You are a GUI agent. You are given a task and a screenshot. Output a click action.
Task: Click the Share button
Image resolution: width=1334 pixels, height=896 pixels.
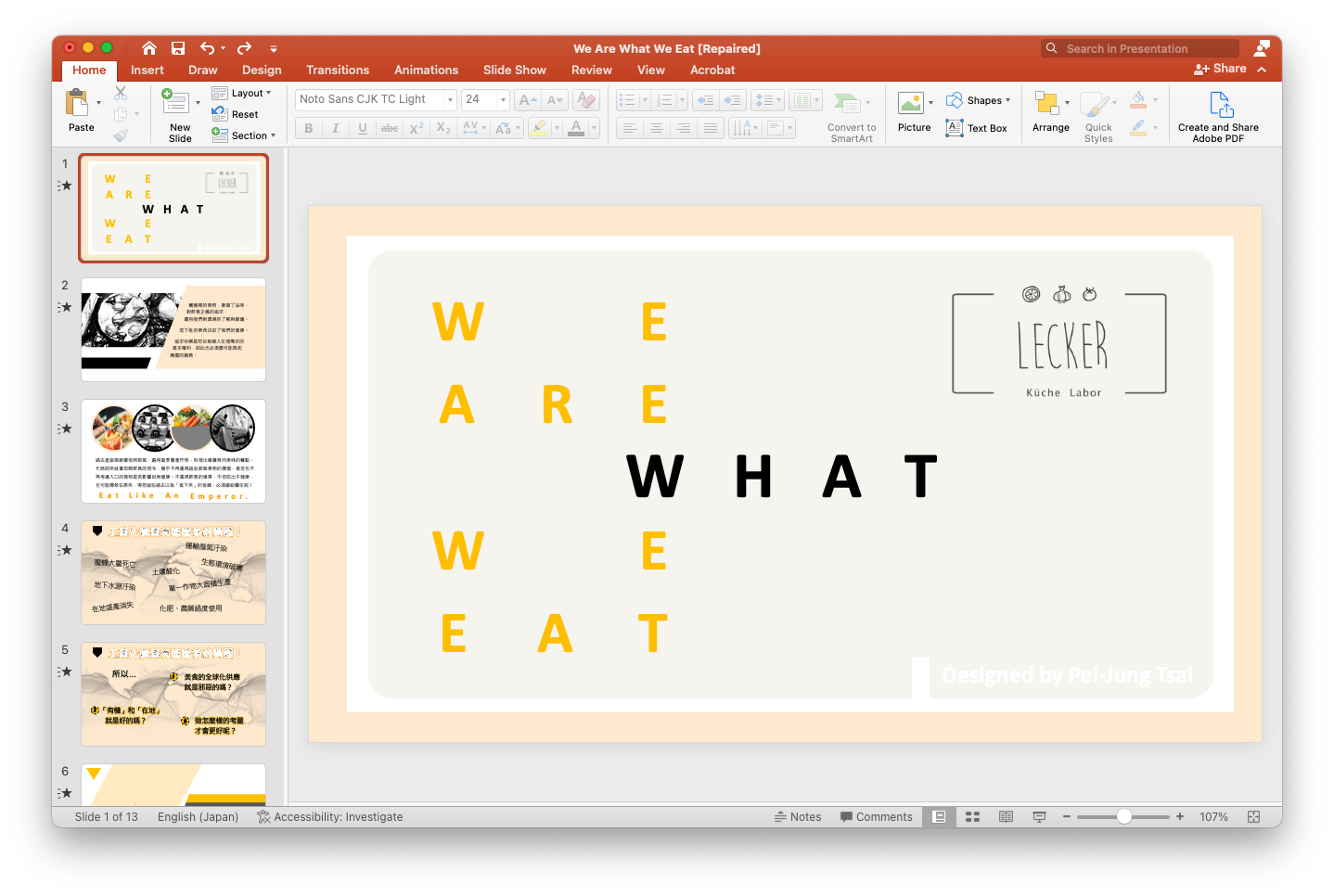(x=1220, y=69)
